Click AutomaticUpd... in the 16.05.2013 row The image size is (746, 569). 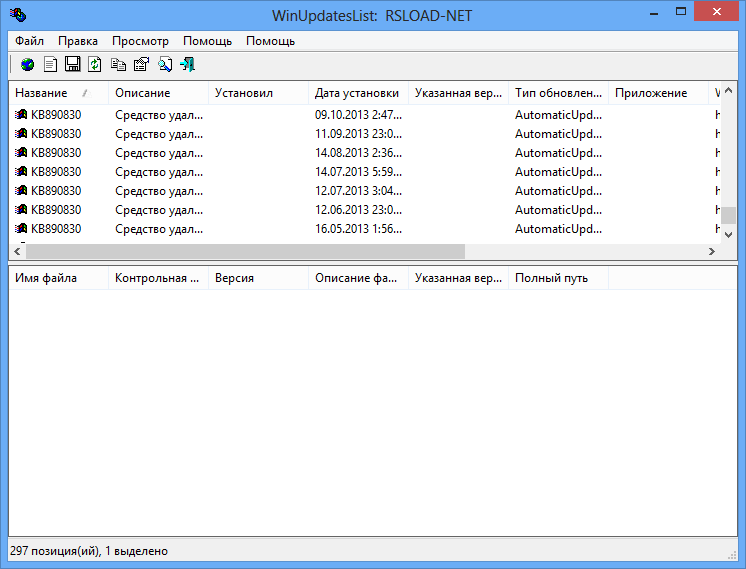pyautogui.click(x=559, y=229)
